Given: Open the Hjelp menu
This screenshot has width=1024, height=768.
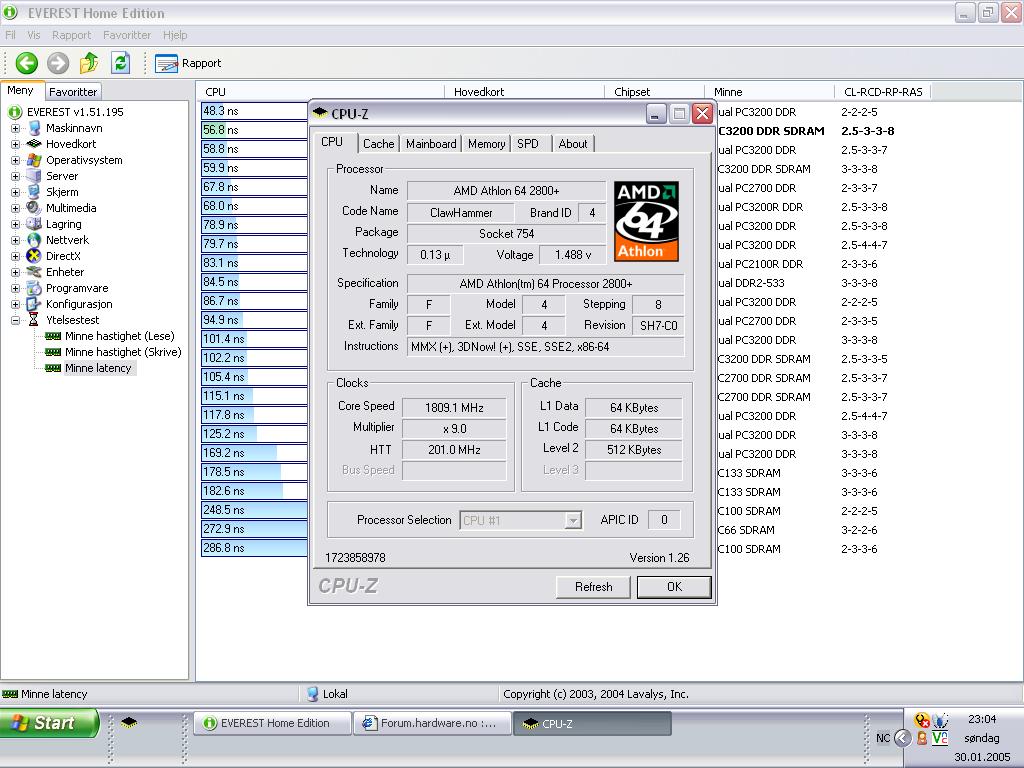Looking at the screenshot, I should pyautogui.click(x=175, y=35).
